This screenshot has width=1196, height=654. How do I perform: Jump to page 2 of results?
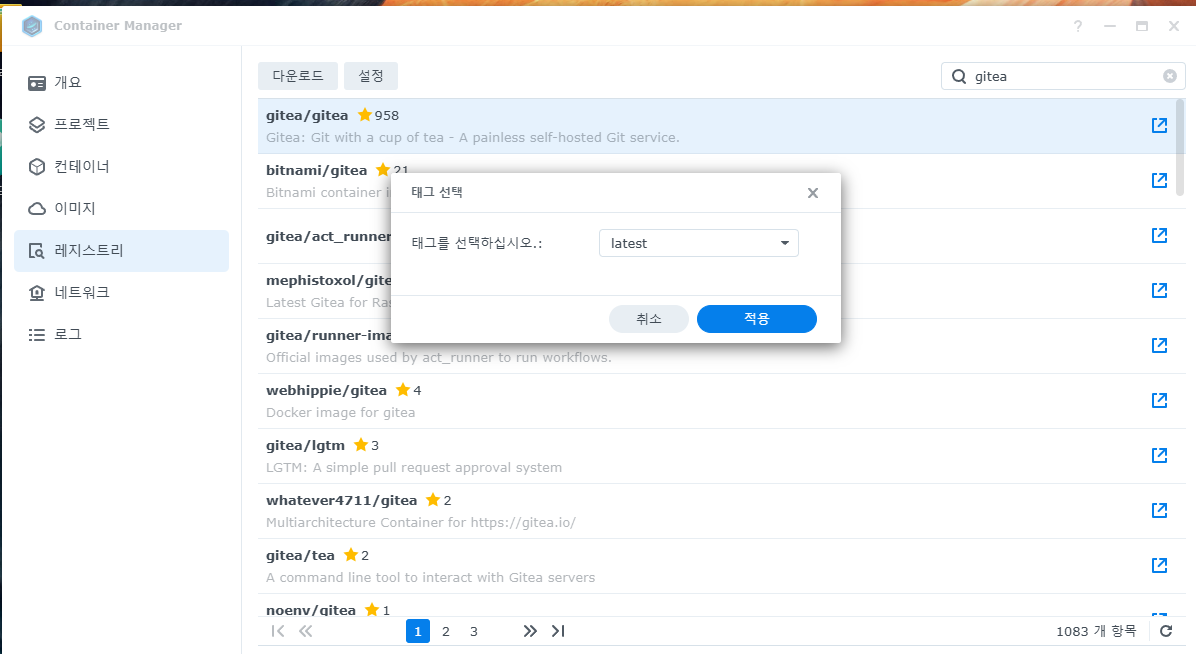pos(446,631)
